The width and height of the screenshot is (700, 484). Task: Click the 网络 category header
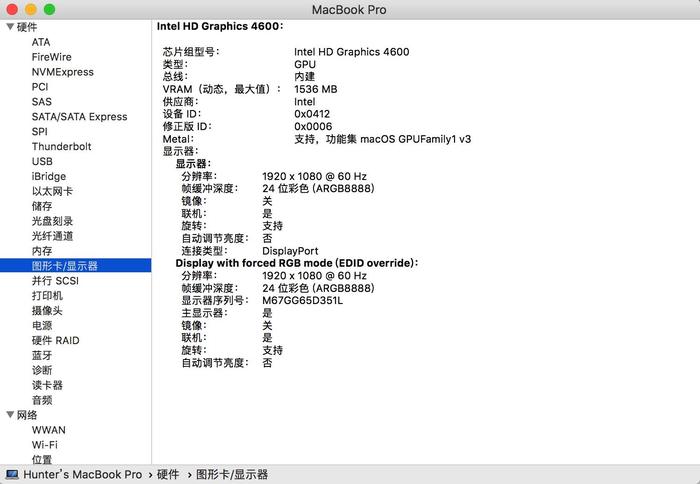pos(27,415)
